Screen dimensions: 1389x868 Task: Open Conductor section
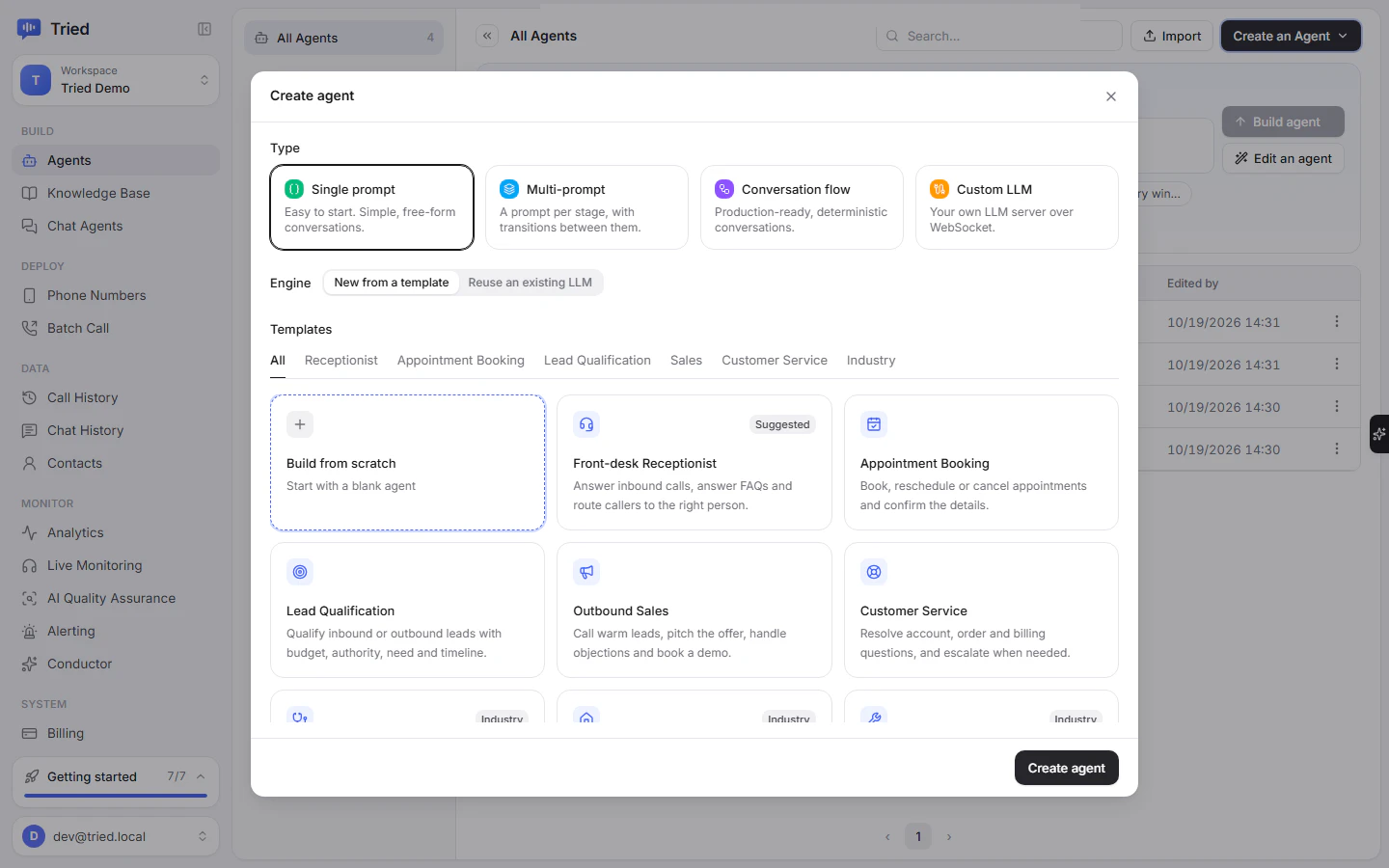pos(116,664)
